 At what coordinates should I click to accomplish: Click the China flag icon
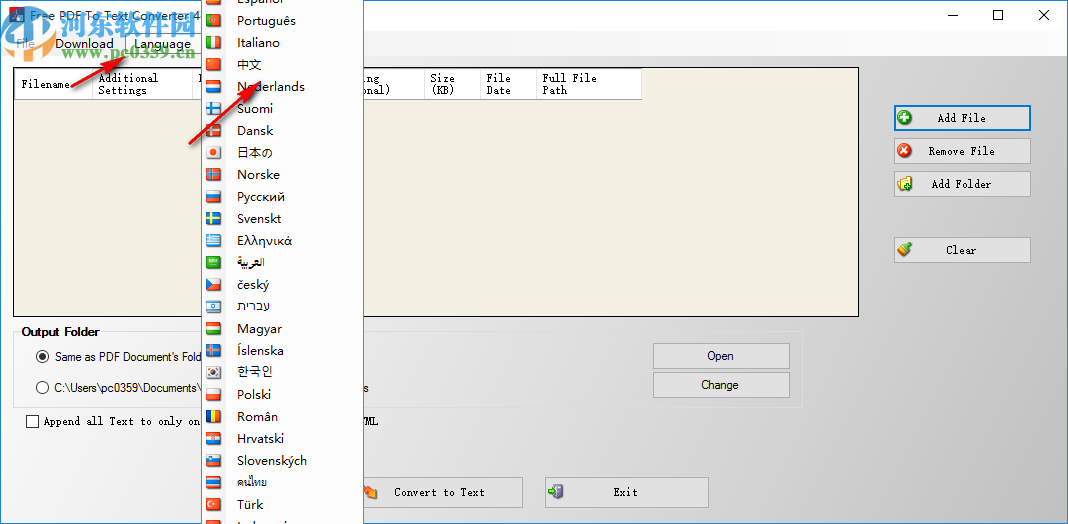tap(213, 65)
